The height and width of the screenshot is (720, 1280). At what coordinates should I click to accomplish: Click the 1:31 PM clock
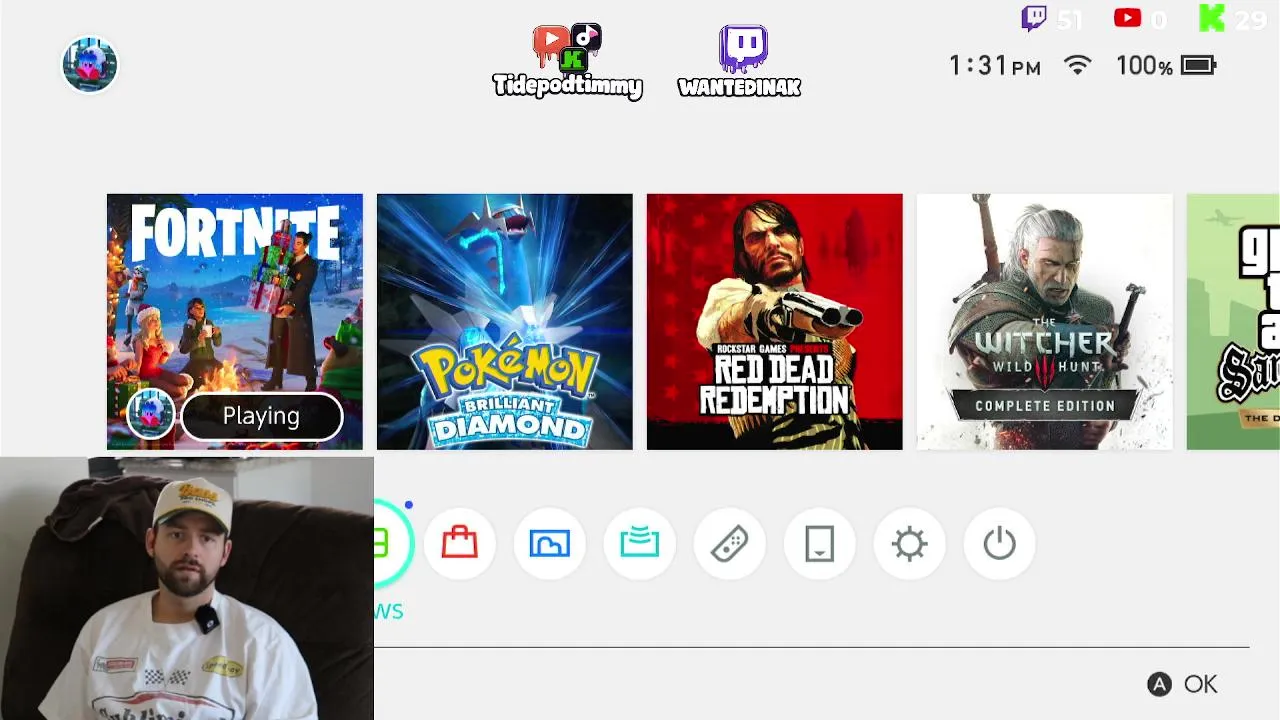click(x=995, y=66)
